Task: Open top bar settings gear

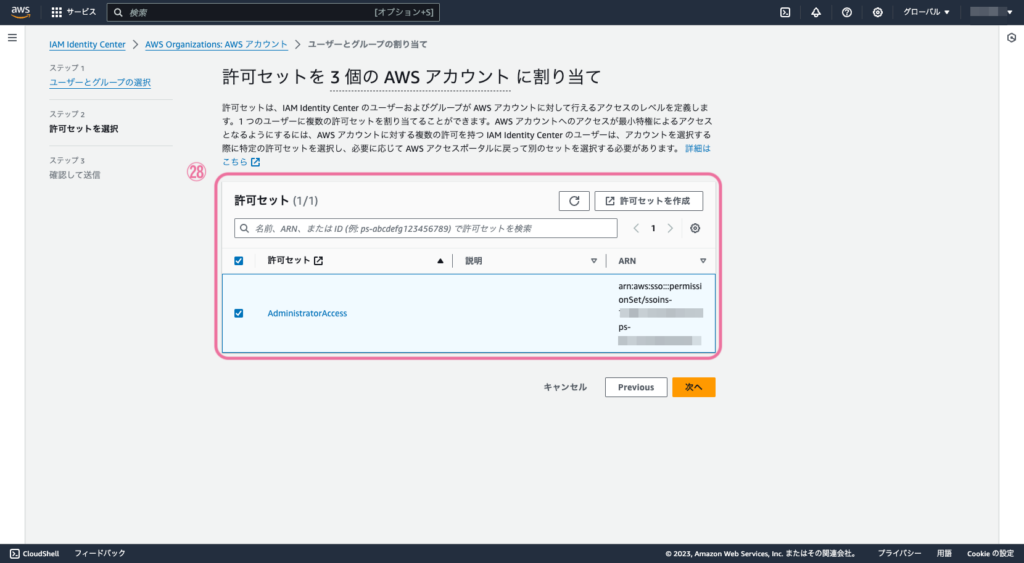Action: (877, 12)
